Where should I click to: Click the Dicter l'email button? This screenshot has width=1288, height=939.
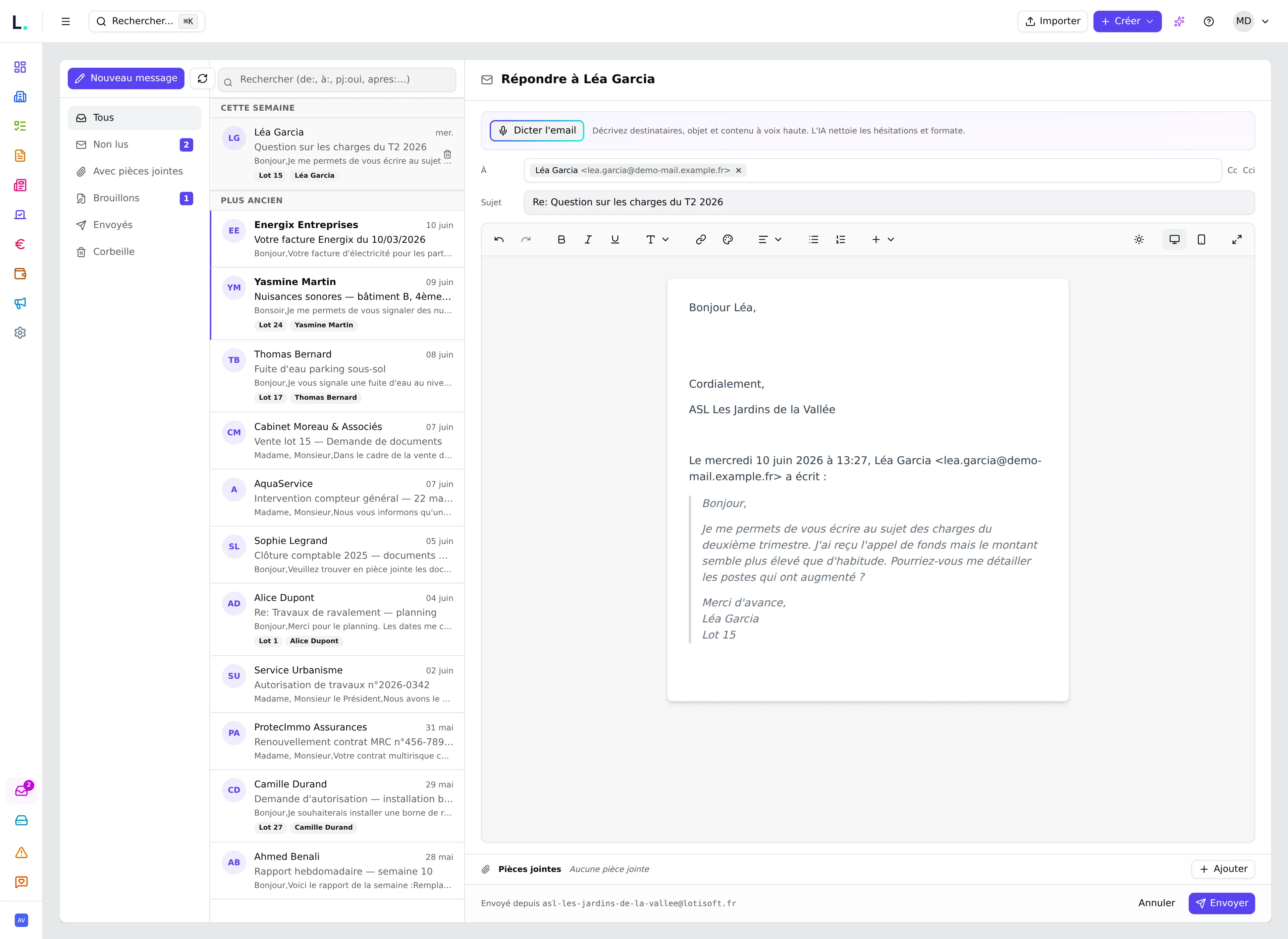537,131
